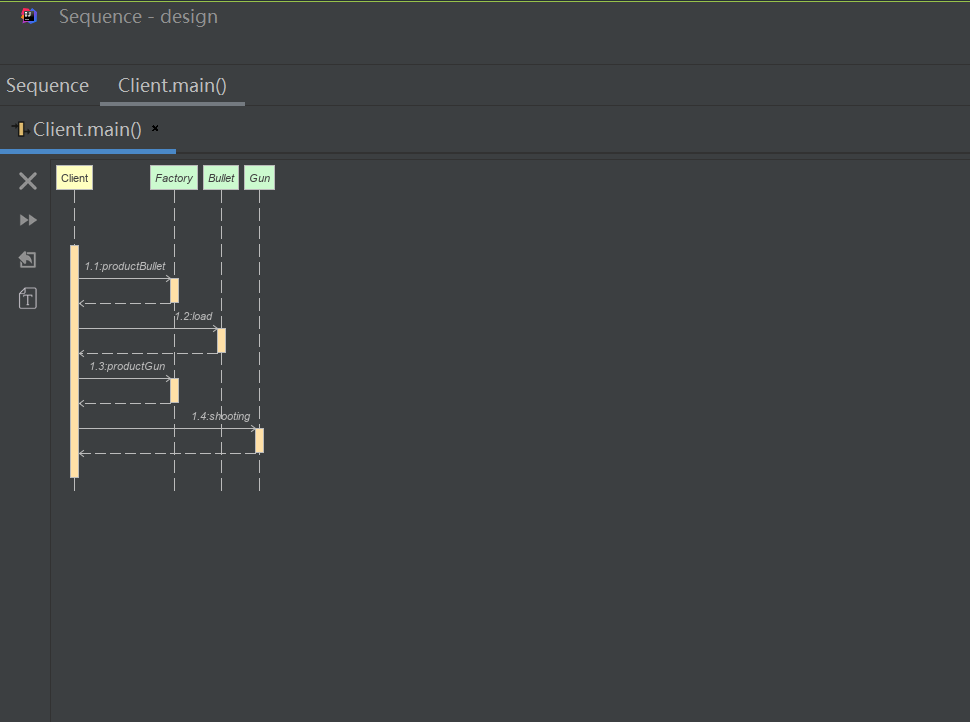The height and width of the screenshot is (722, 970).
Task: Select the Gun participant box
Action: pyautogui.click(x=259, y=178)
